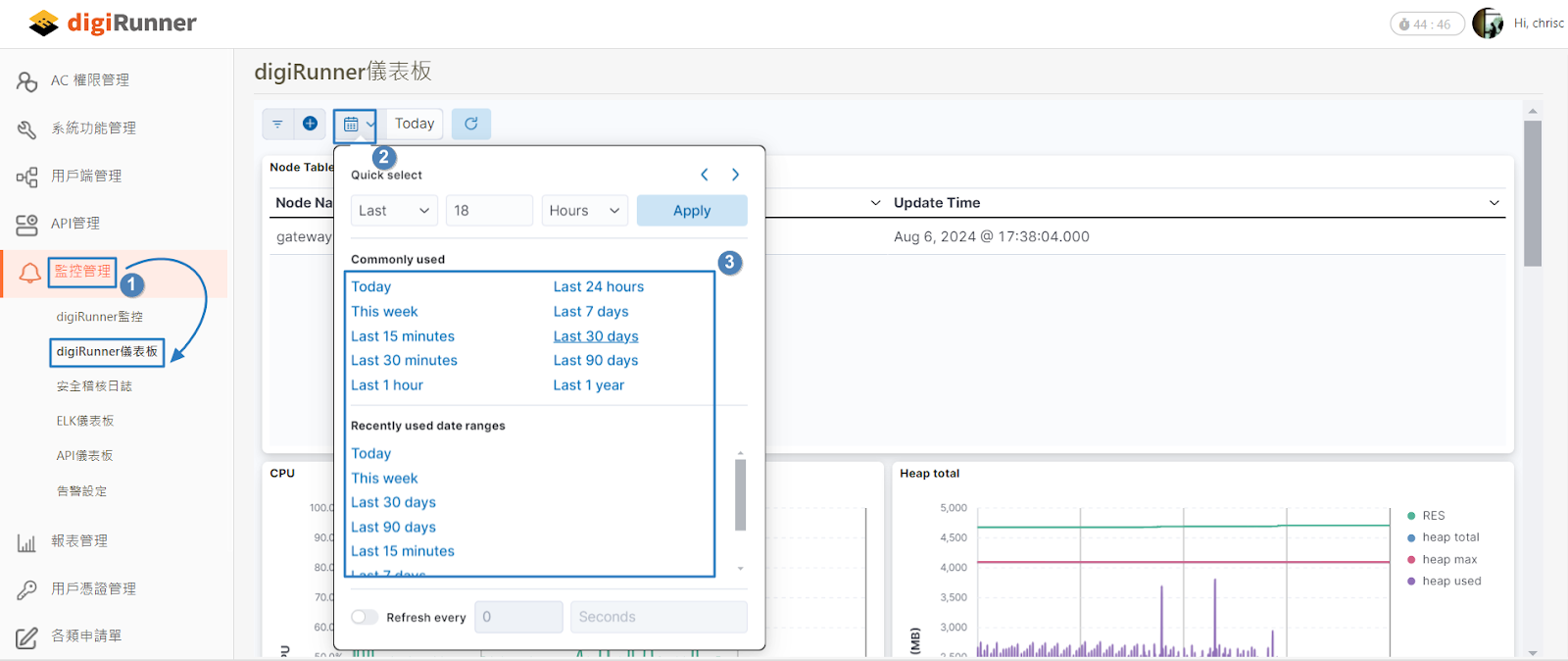
Task: Open the Last tense dropdown
Action: click(x=394, y=211)
